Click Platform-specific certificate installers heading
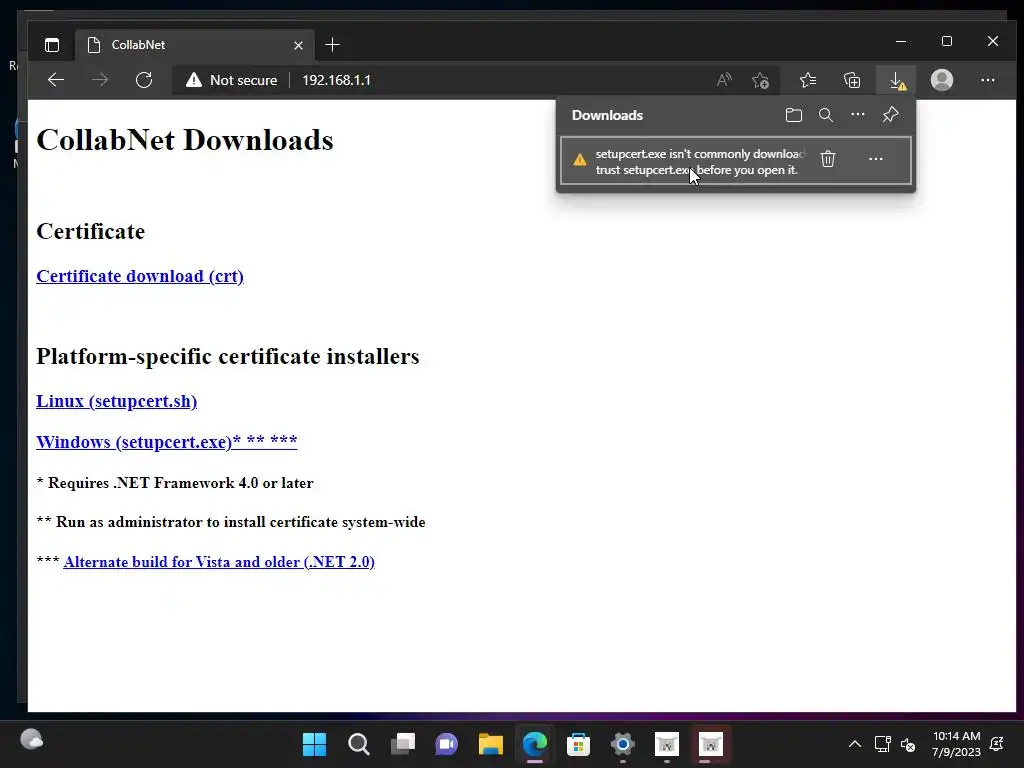This screenshot has height=768, width=1024. point(228,356)
